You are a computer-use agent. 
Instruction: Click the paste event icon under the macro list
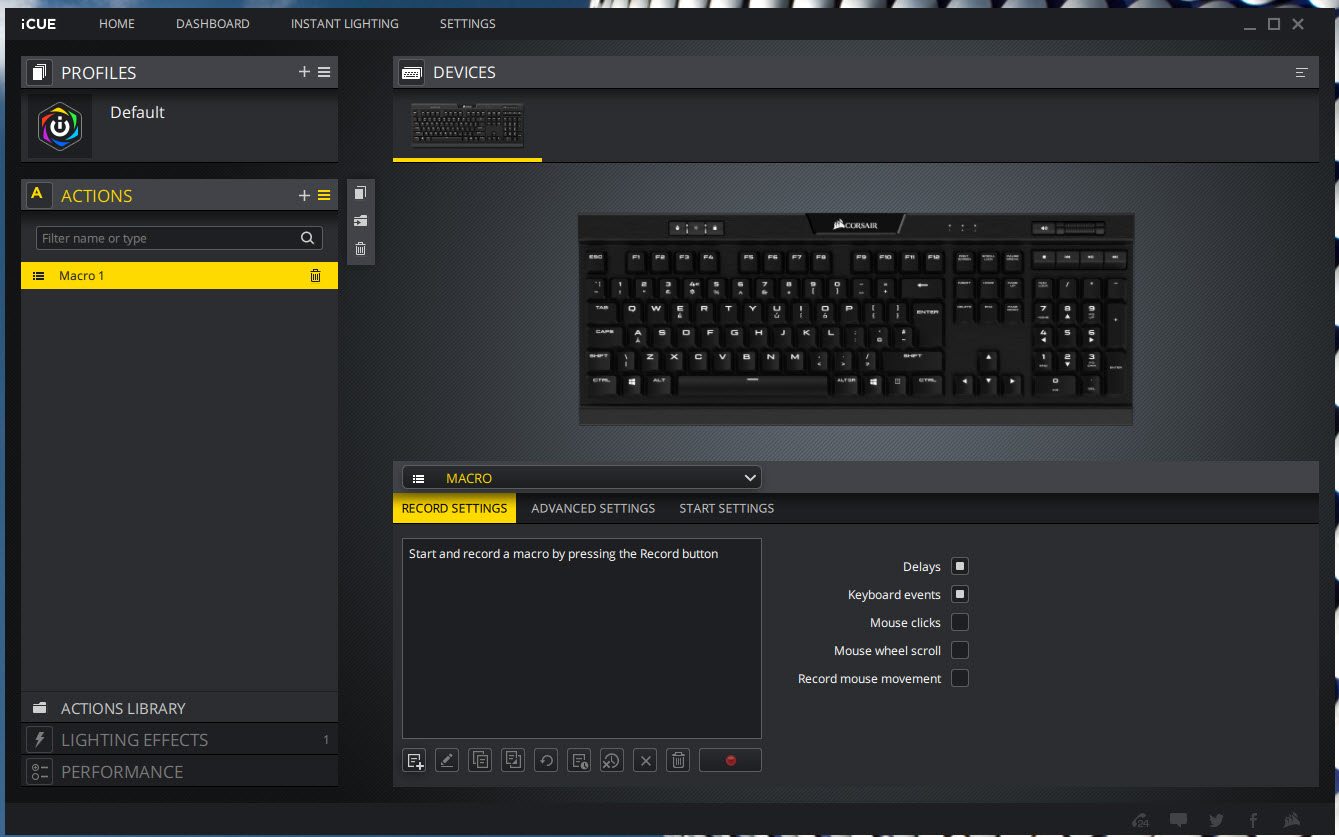pyautogui.click(x=513, y=760)
